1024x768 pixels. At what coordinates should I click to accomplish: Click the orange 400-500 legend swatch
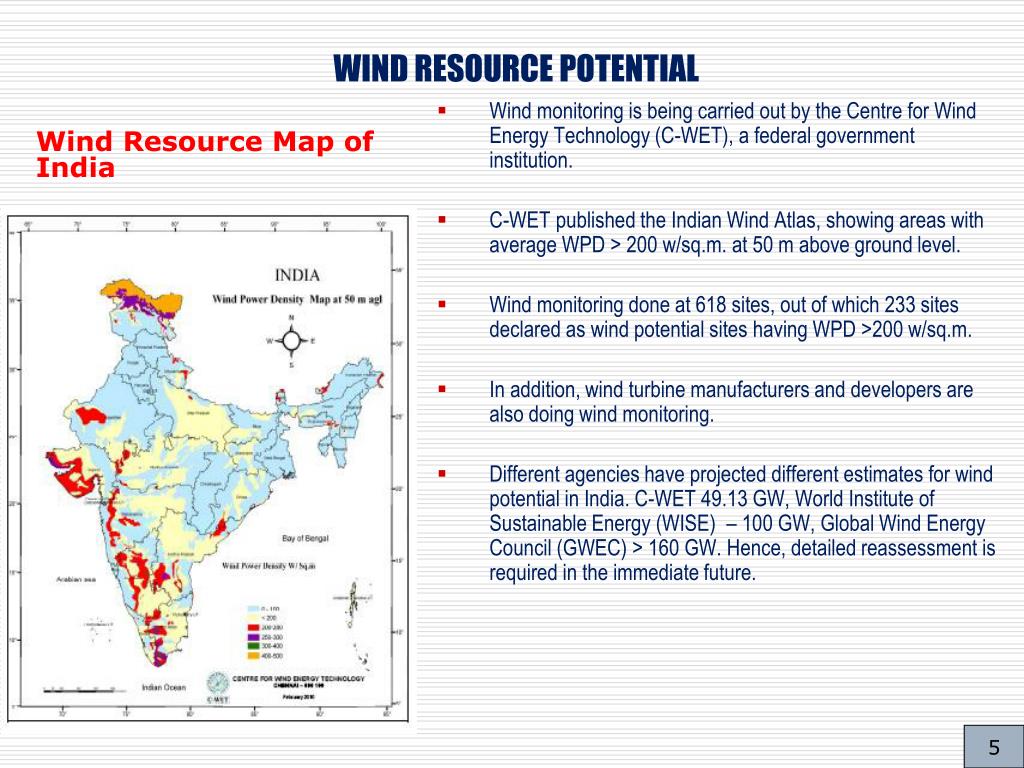(253, 656)
